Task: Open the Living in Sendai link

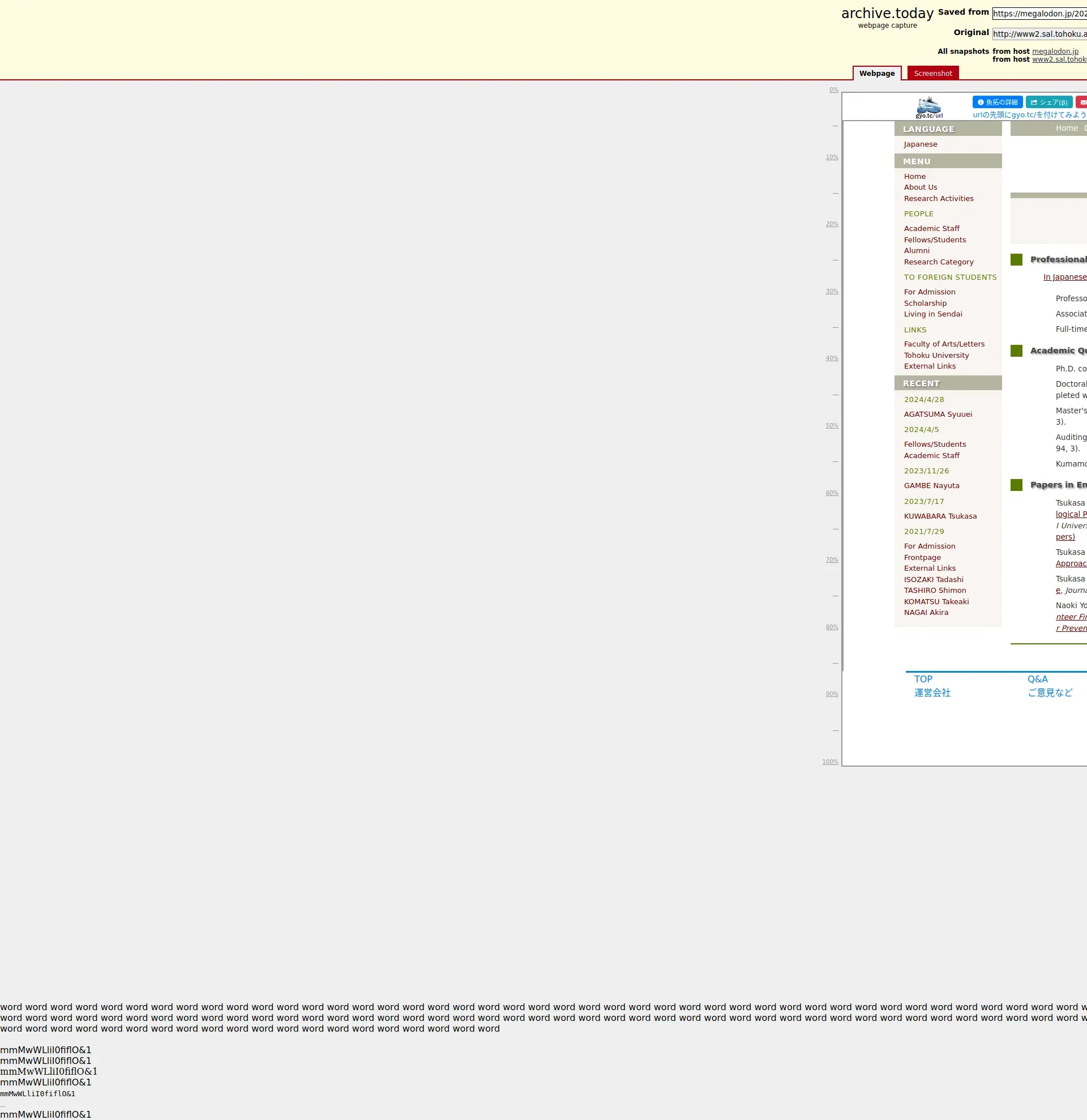Action: click(x=933, y=314)
